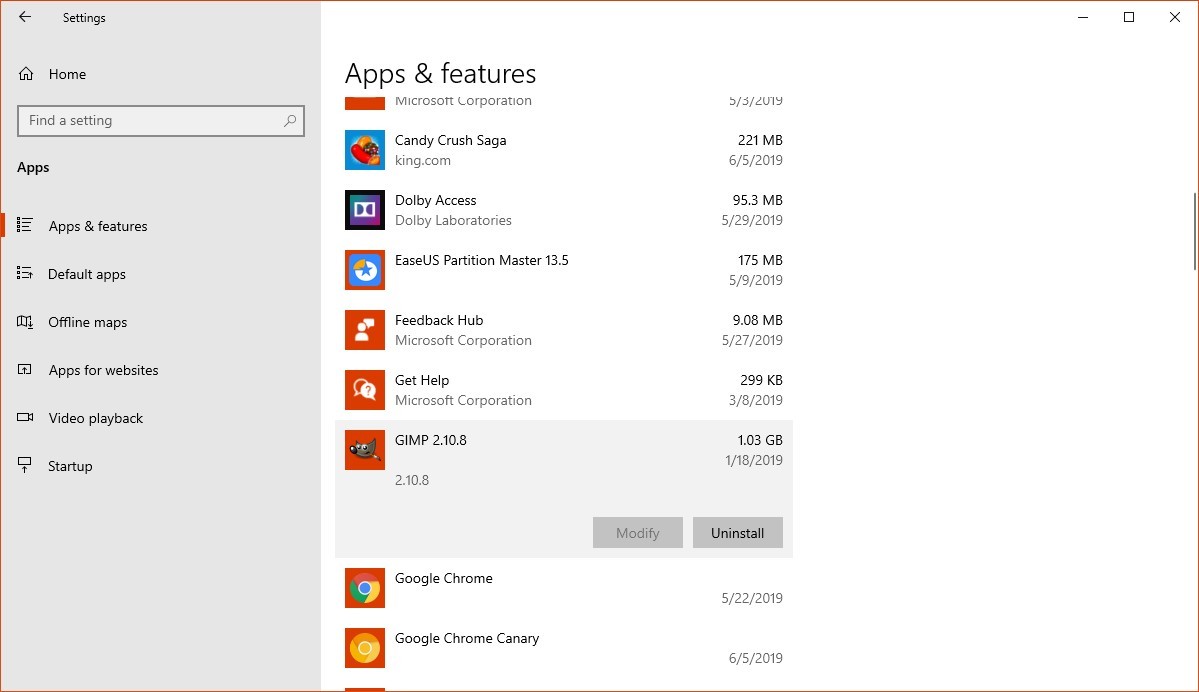Select Candy Crush Saga entry name
1199x692 pixels.
[450, 141]
